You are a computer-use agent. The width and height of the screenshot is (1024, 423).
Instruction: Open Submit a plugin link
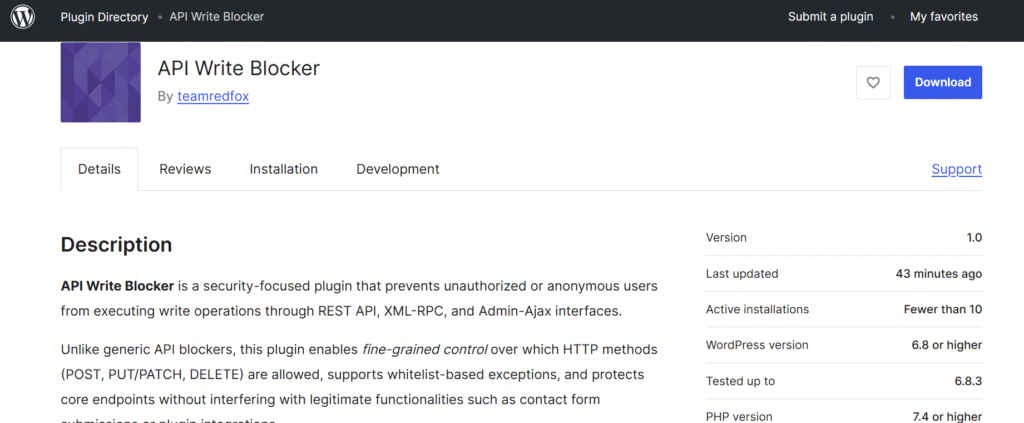831,17
